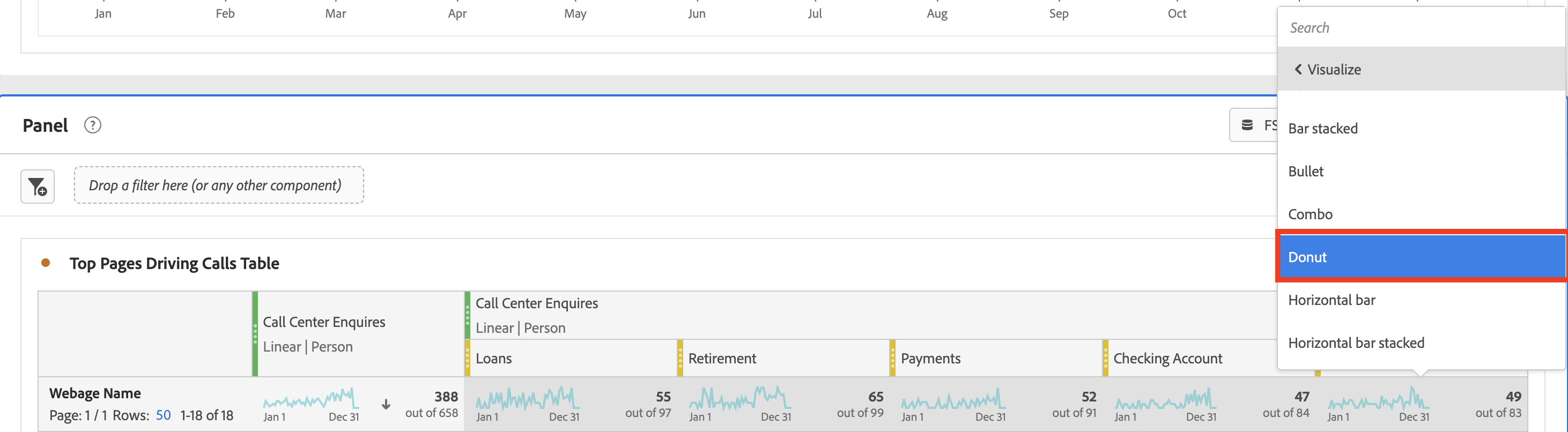Click the 52 out of 91 Payments total
This screenshot has width=1568, height=432.
[1074, 405]
